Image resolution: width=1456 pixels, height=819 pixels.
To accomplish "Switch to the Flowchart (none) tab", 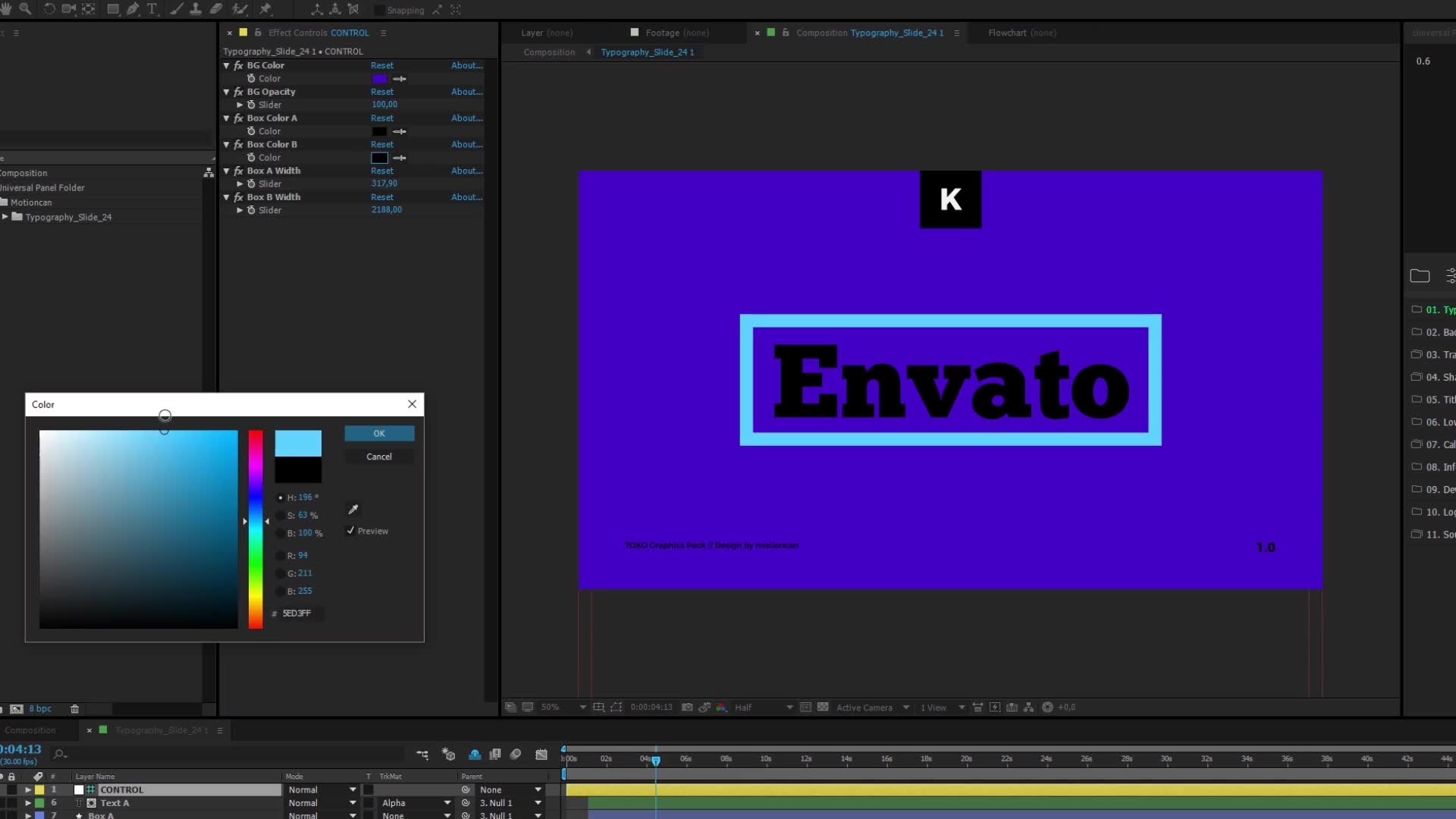I will (1022, 33).
